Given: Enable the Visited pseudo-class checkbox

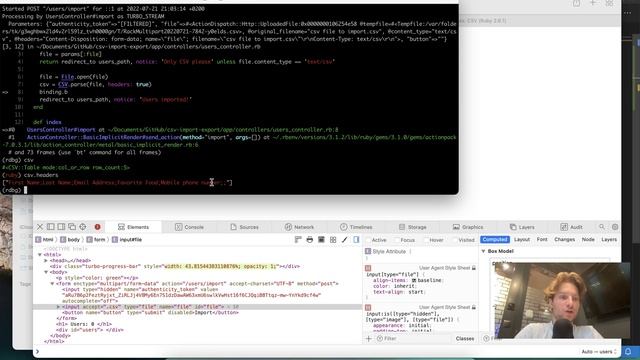Looking at the screenshot, I should point(455,240).
